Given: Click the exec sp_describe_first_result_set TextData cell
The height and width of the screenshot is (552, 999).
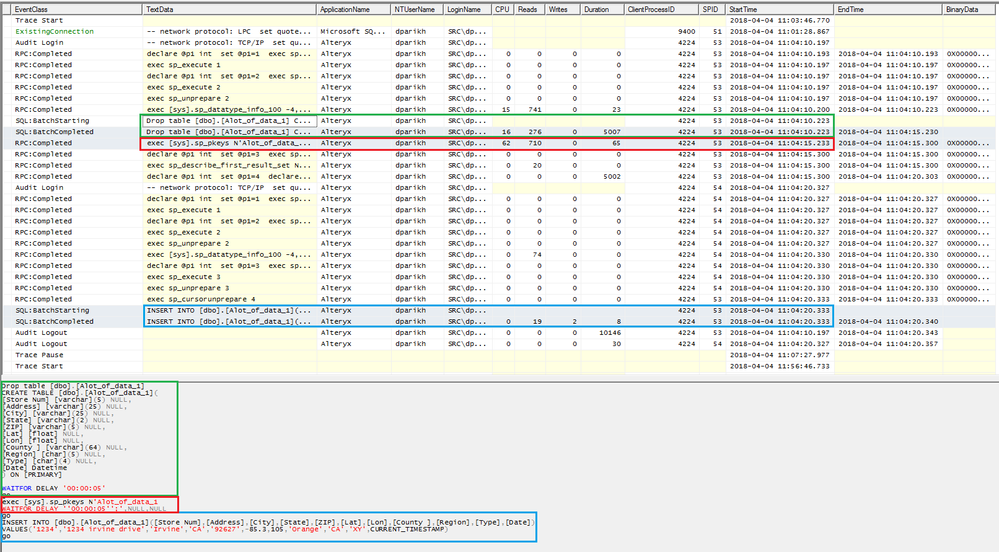Looking at the screenshot, I should click(229, 165).
